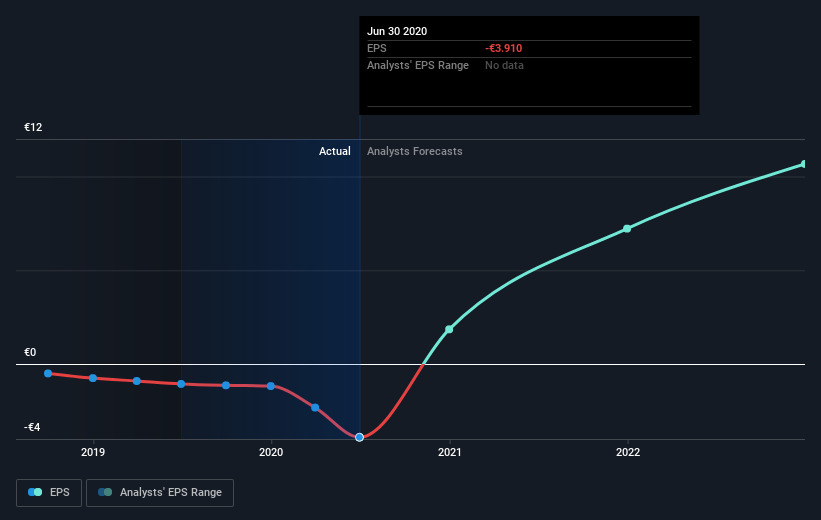This screenshot has width=821, height=520.
Task: Select the Q1 2020 data point on decline
Action: tap(315, 407)
